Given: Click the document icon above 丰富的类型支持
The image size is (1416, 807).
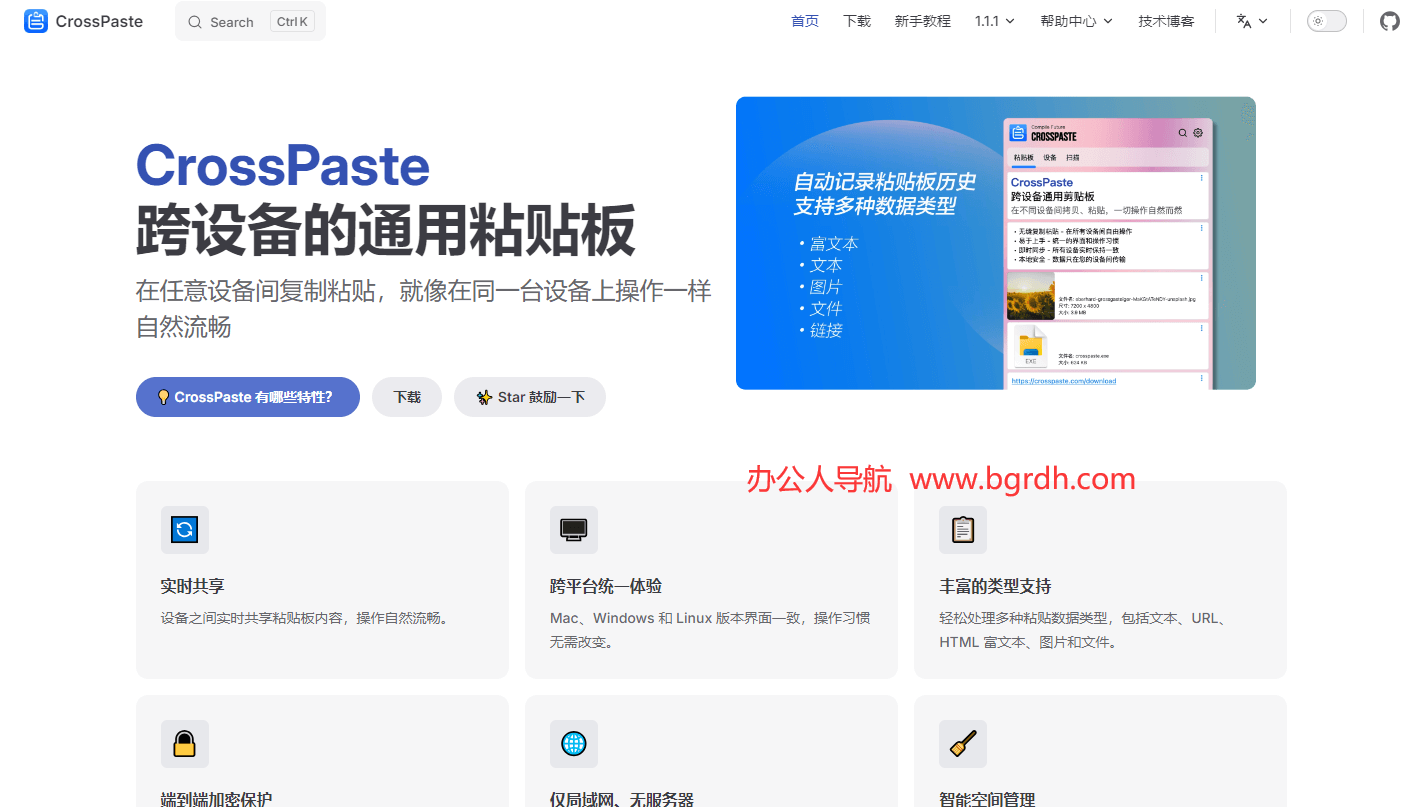Looking at the screenshot, I should coord(962,530).
